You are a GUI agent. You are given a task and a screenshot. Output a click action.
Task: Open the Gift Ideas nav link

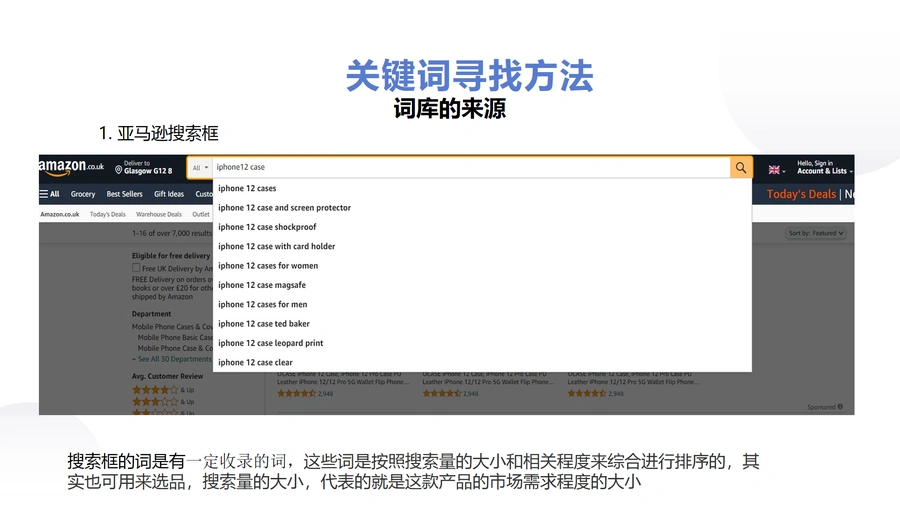pyautogui.click(x=169, y=194)
